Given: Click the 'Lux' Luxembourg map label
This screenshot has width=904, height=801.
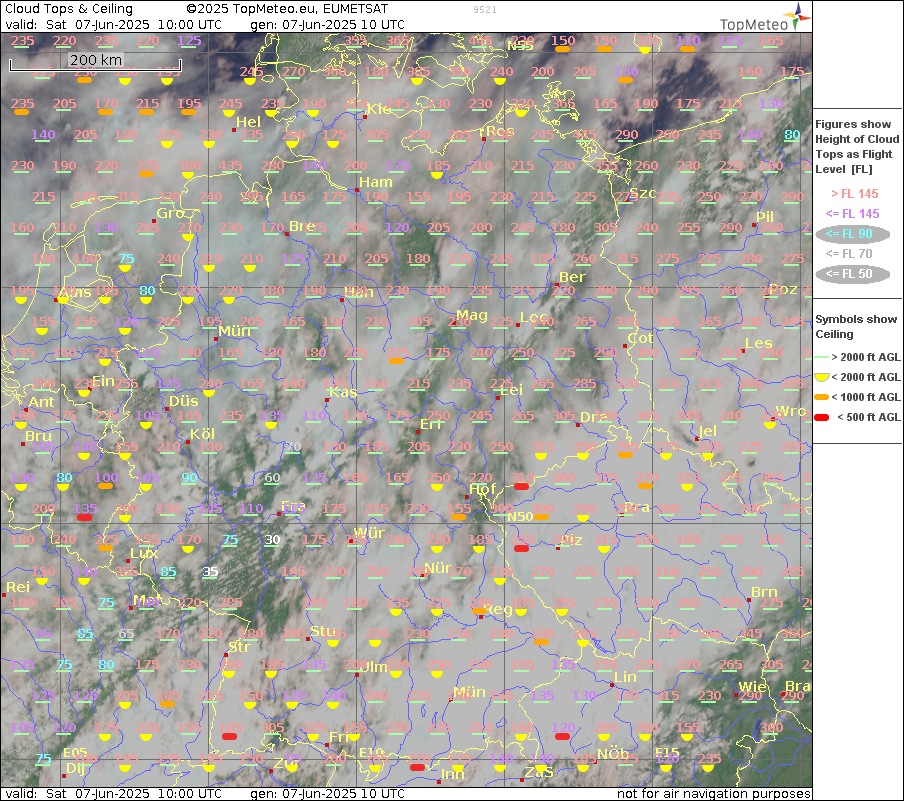Looking at the screenshot, I should tap(144, 554).
